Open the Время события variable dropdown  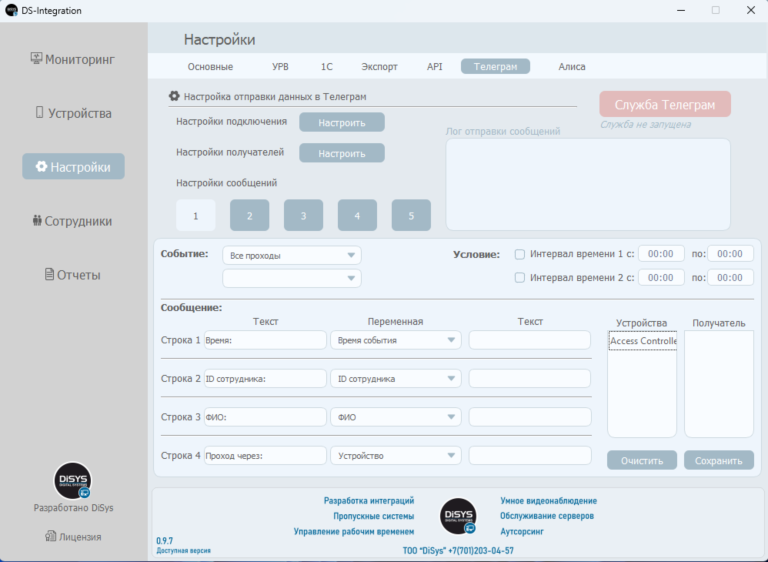[395, 340]
